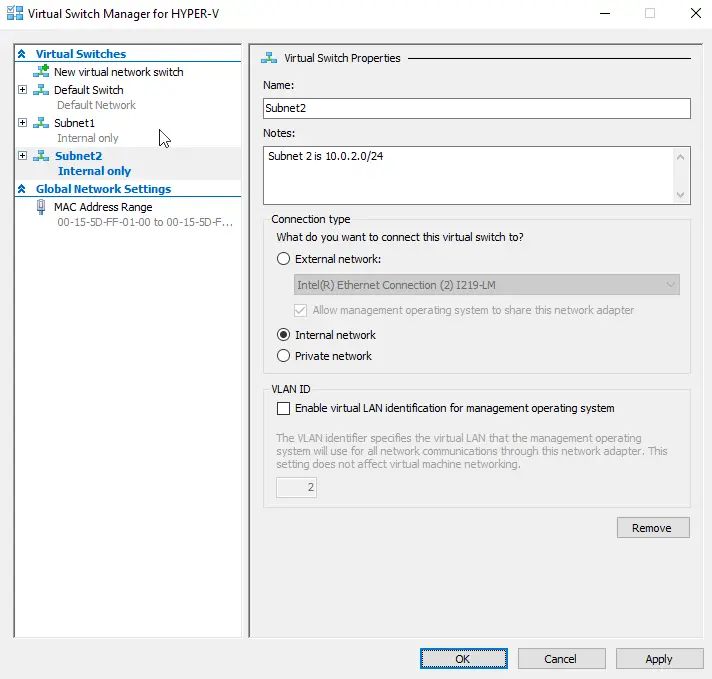Select External network radio button
Image resolution: width=712 pixels, height=679 pixels.
click(283, 259)
